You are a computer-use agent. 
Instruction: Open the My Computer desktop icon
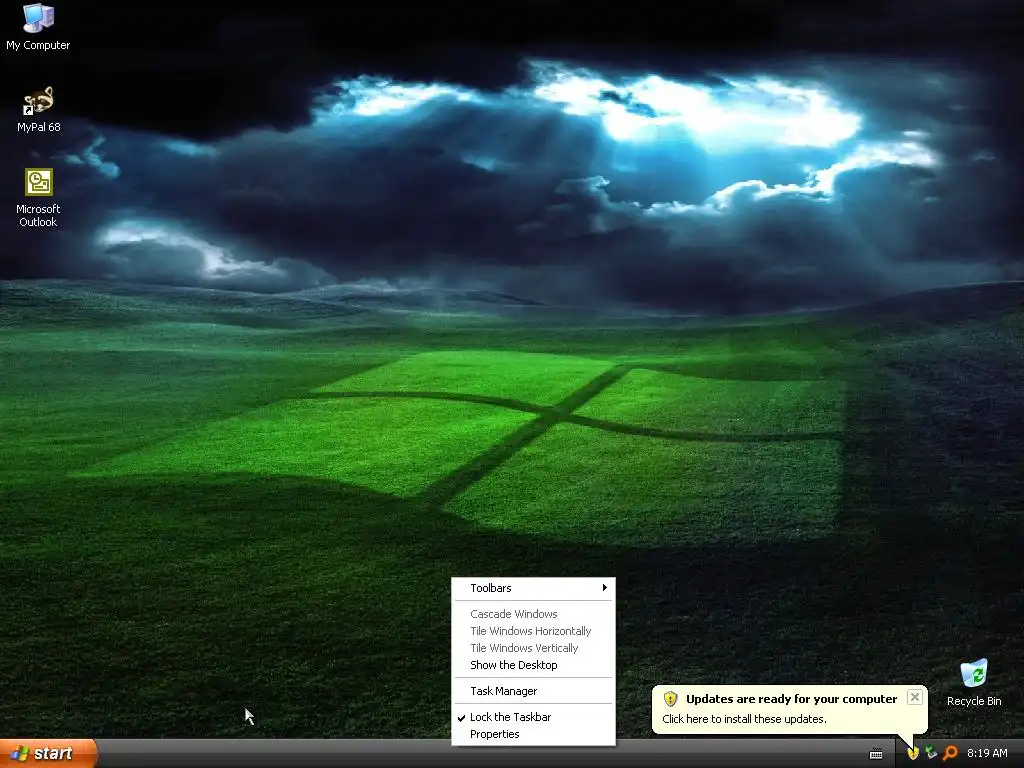tap(38, 27)
